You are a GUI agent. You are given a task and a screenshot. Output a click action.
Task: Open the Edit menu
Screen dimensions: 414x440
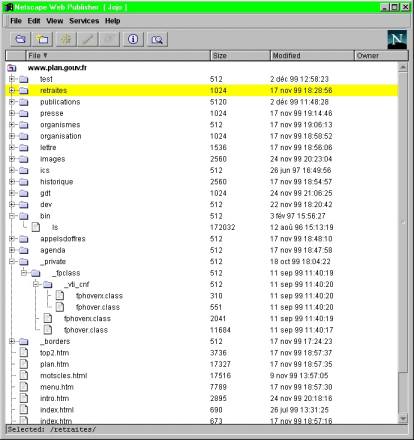tap(34, 21)
